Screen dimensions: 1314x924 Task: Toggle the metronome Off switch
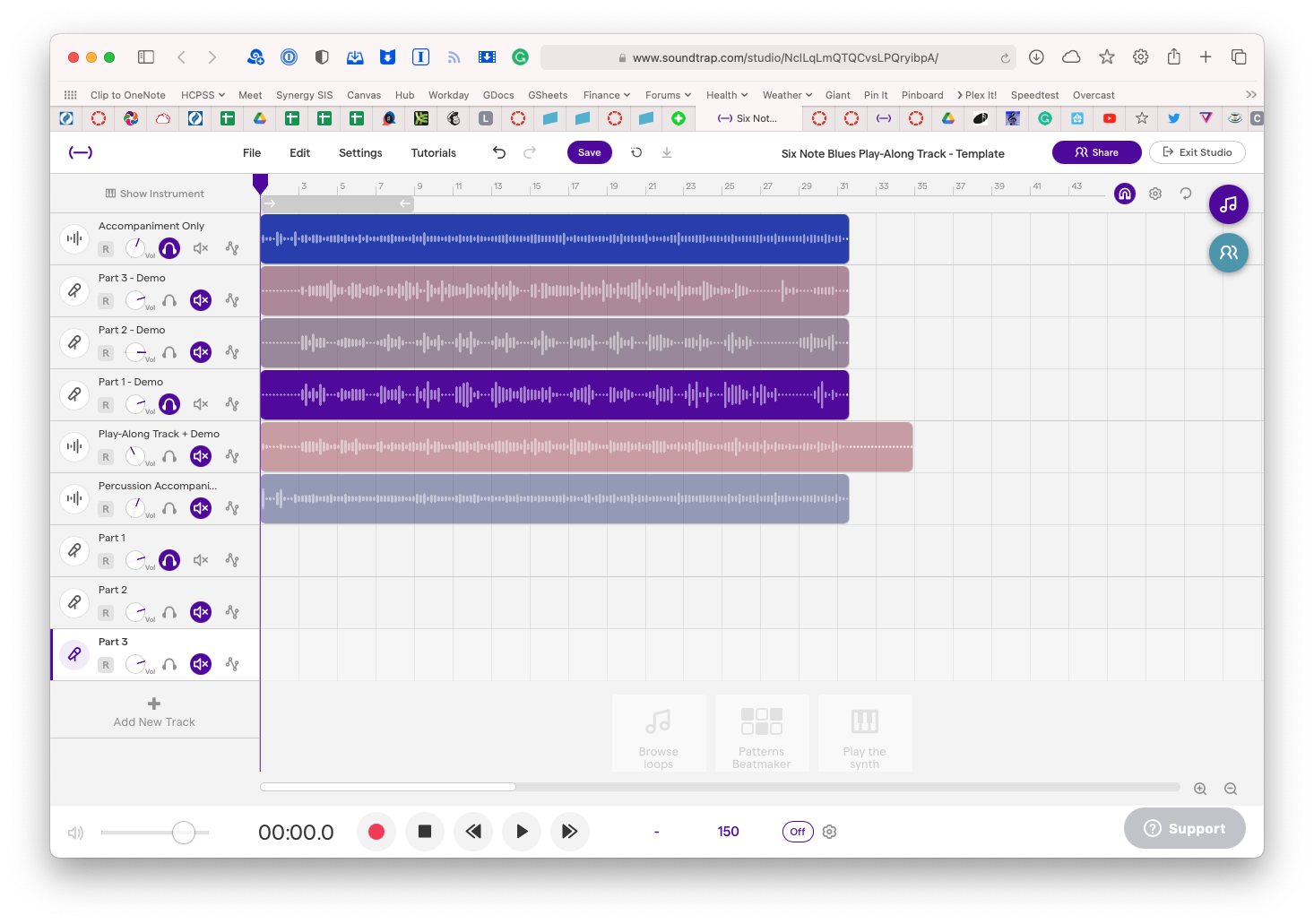[x=797, y=832]
